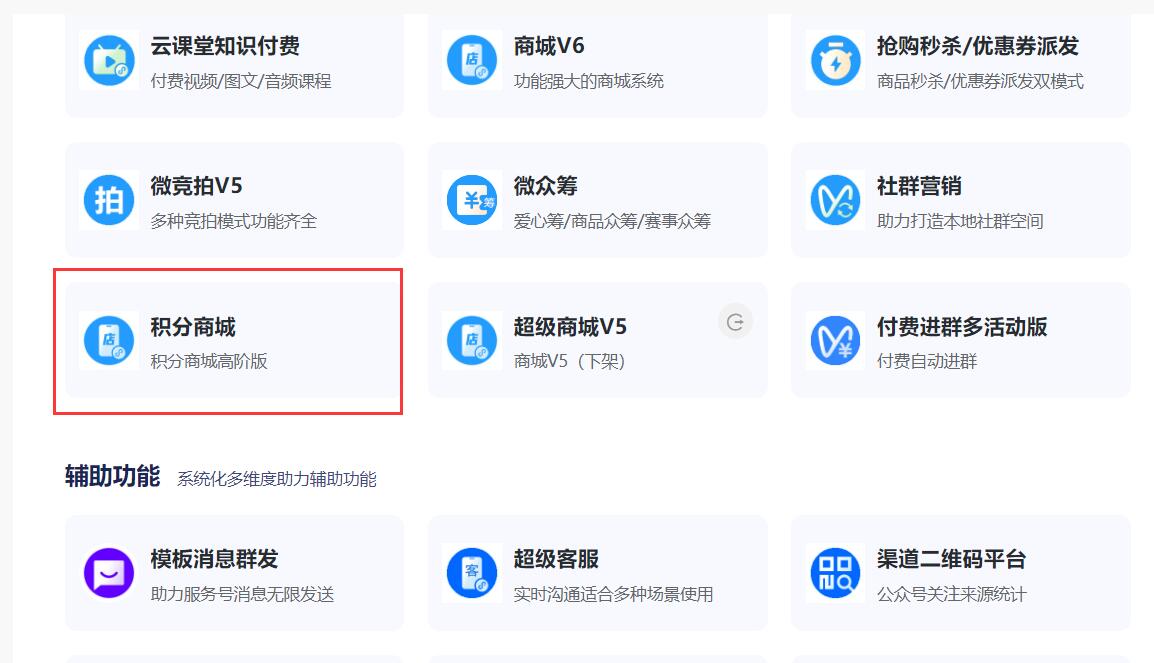The height and width of the screenshot is (663, 1154).
Task: Open the 付费进群多活动版 title
Action: (x=962, y=327)
